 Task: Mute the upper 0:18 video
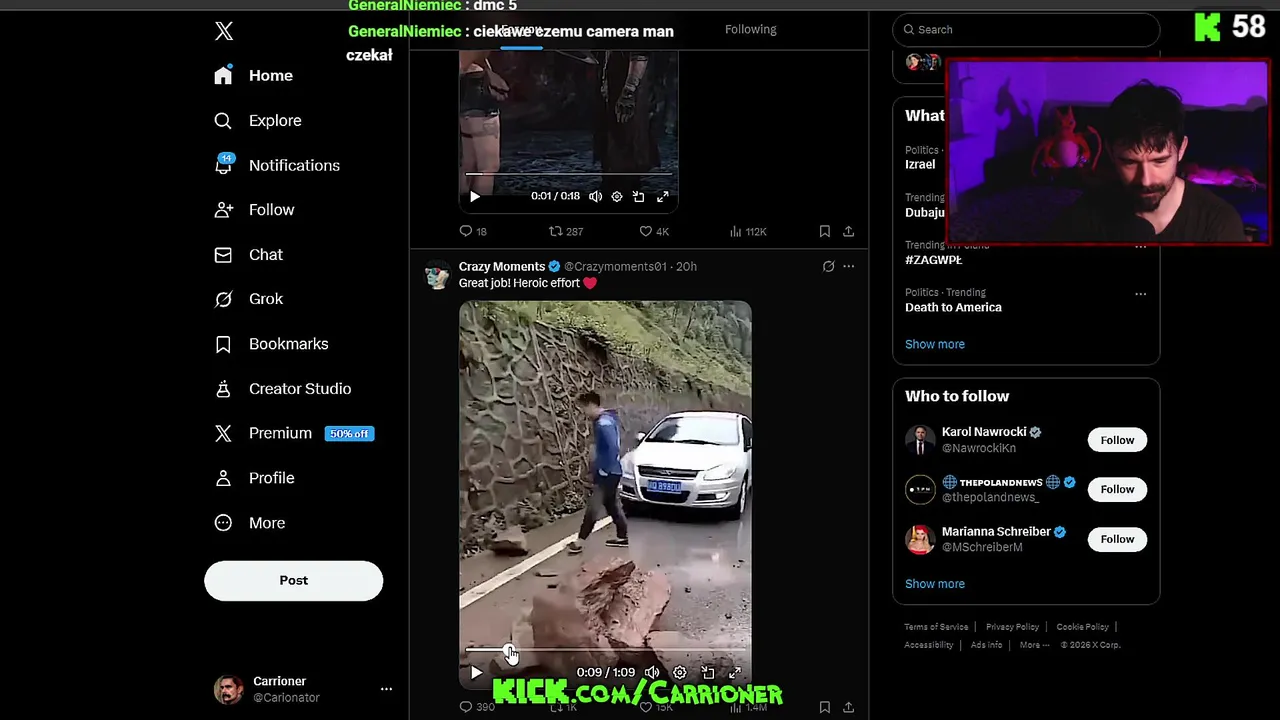pos(595,197)
